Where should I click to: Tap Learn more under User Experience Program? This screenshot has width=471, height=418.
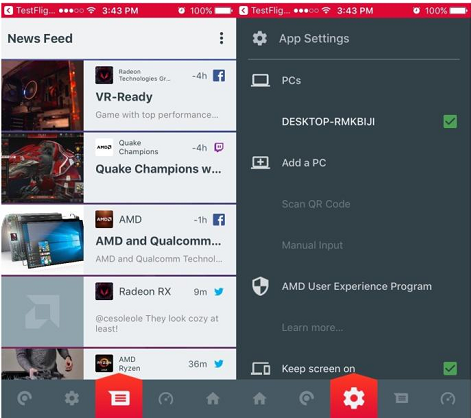point(312,328)
